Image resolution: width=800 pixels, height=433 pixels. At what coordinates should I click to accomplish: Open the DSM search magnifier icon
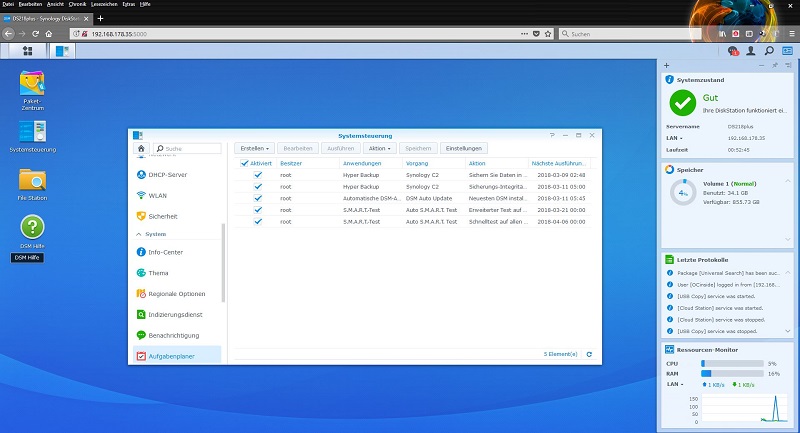tap(769, 50)
